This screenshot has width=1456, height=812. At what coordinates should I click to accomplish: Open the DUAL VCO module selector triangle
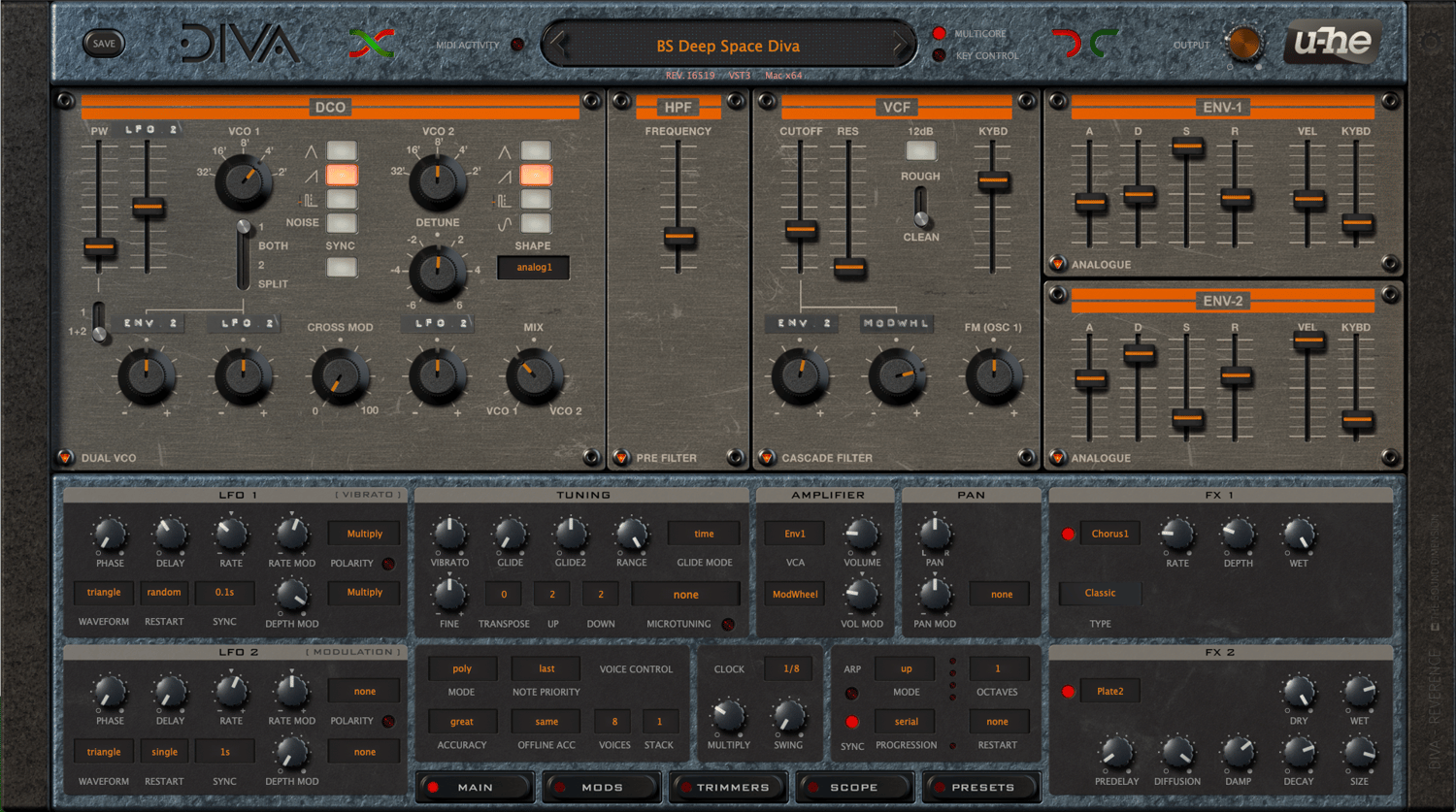pyautogui.click(x=65, y=457)
